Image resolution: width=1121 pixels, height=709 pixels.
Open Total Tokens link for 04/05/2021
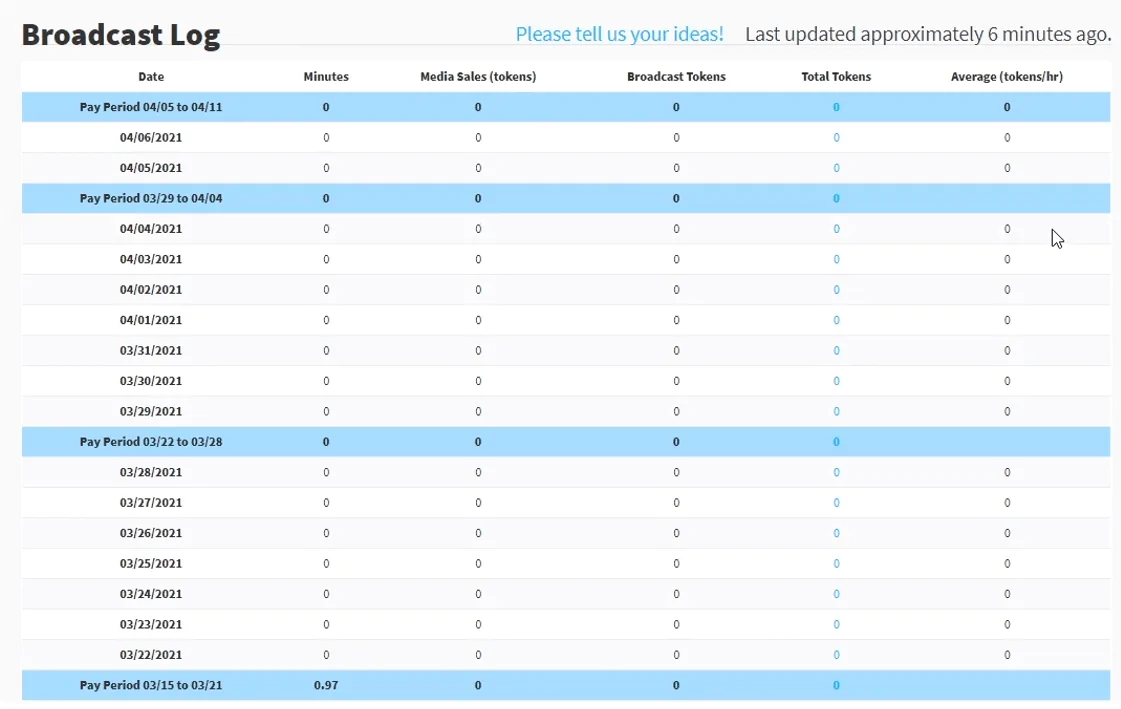point(836,168)
